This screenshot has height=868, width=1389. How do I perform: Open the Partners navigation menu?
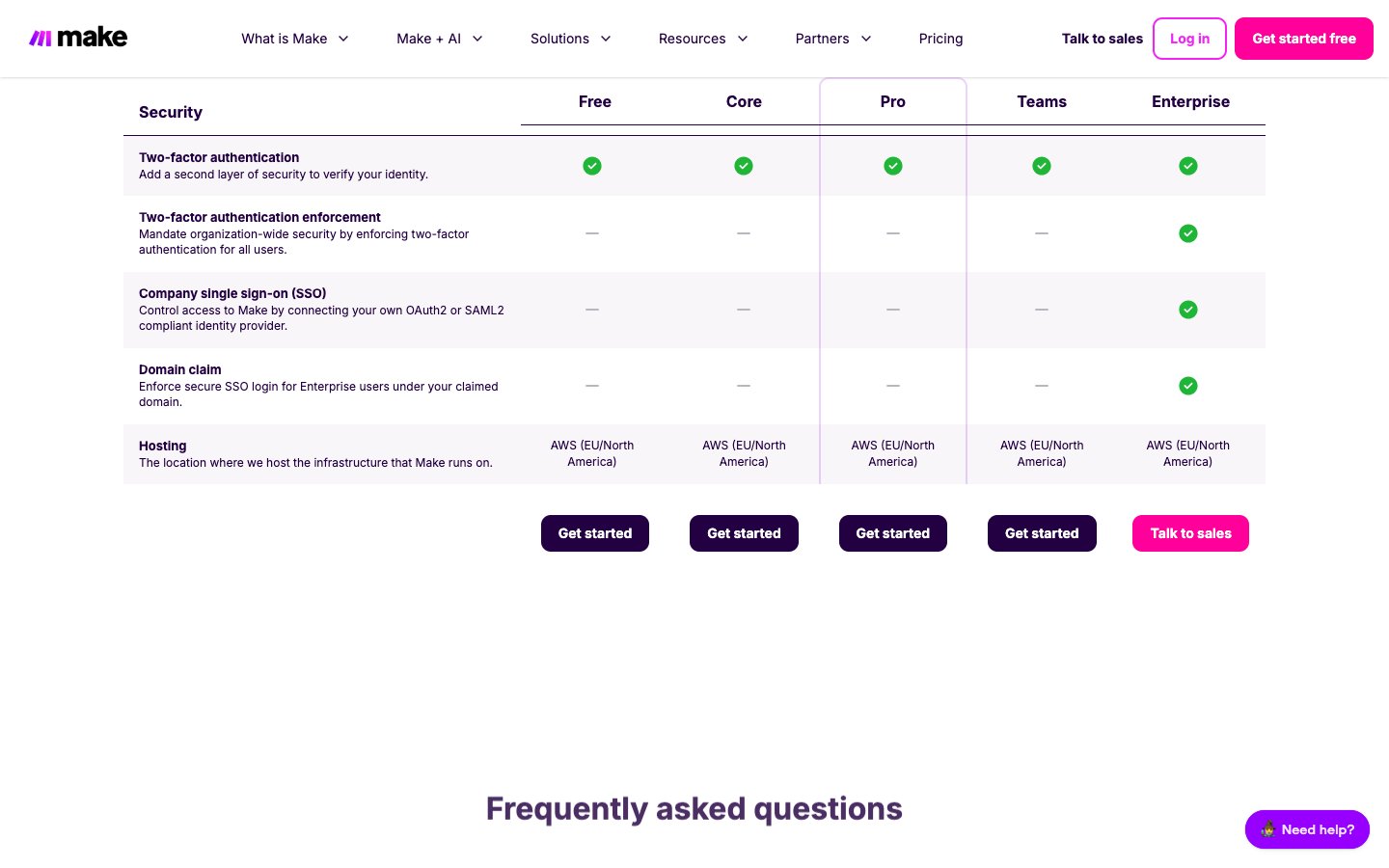[833, 39]
